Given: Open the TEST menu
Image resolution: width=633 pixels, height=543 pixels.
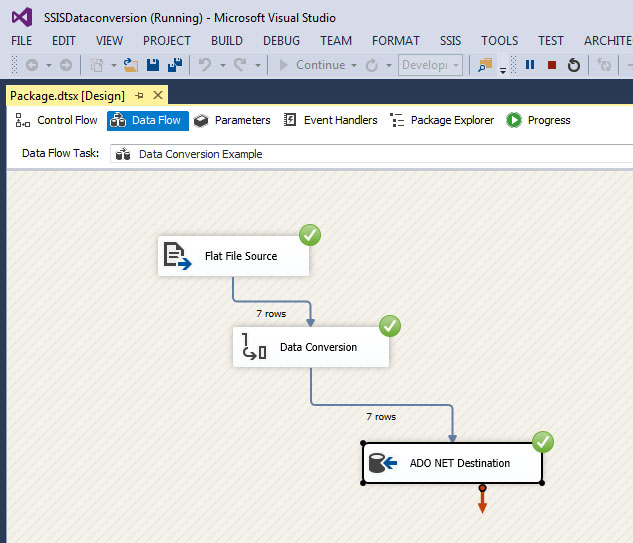Looking at the screenshot, I should coord(551,41).
